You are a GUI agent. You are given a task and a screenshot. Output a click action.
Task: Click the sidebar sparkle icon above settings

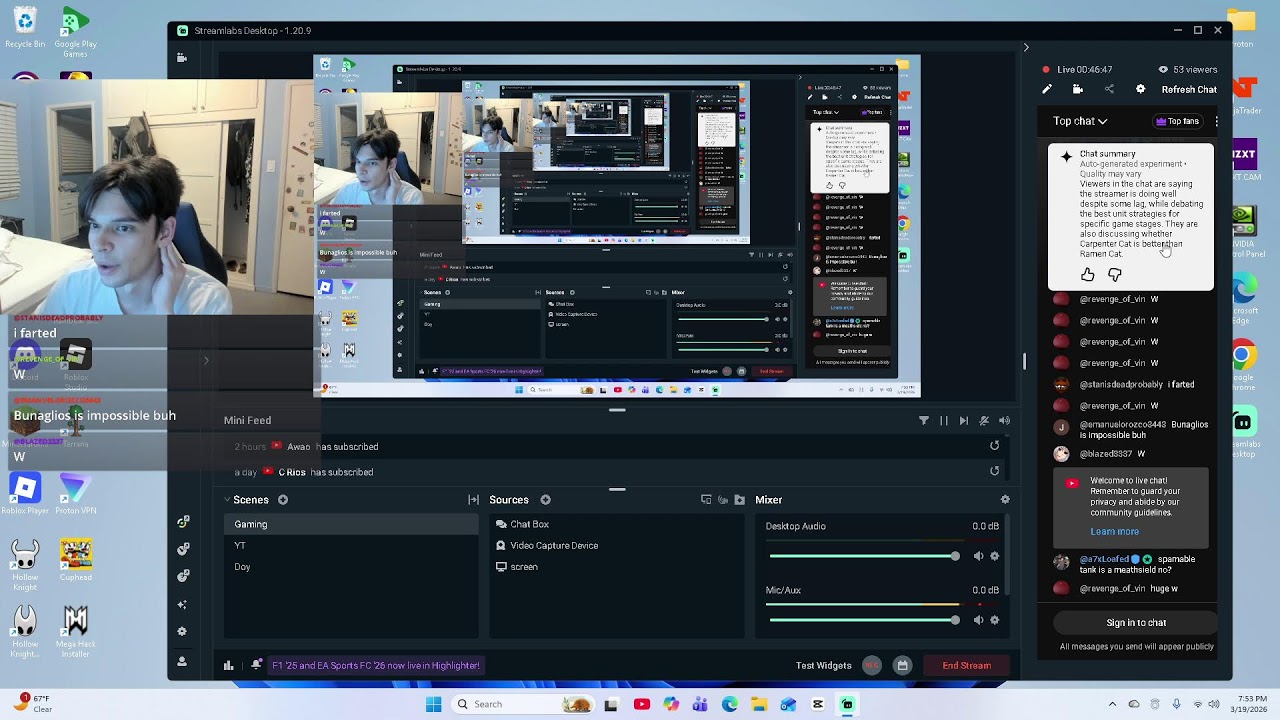182,604
